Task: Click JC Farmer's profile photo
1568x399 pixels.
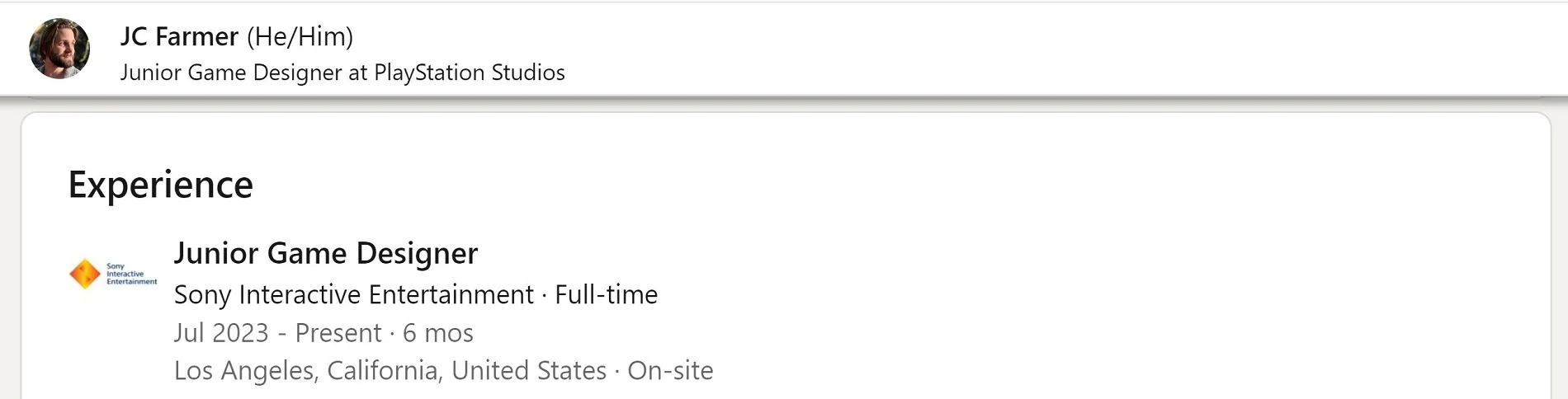Action: pyautogui.click(x=59, y=49)
